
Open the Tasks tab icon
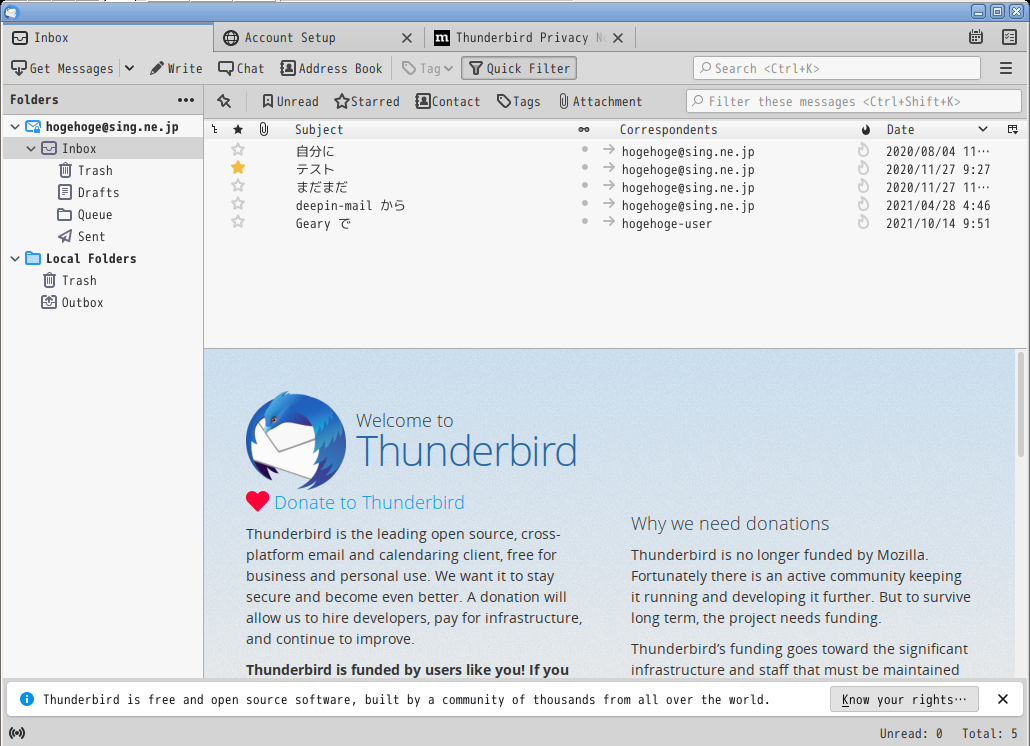1010,37
